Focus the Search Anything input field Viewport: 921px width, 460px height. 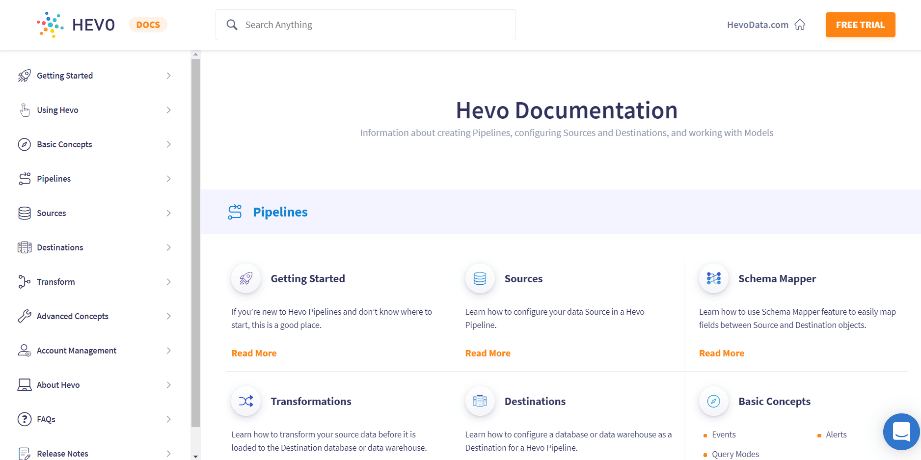point(365,25)
